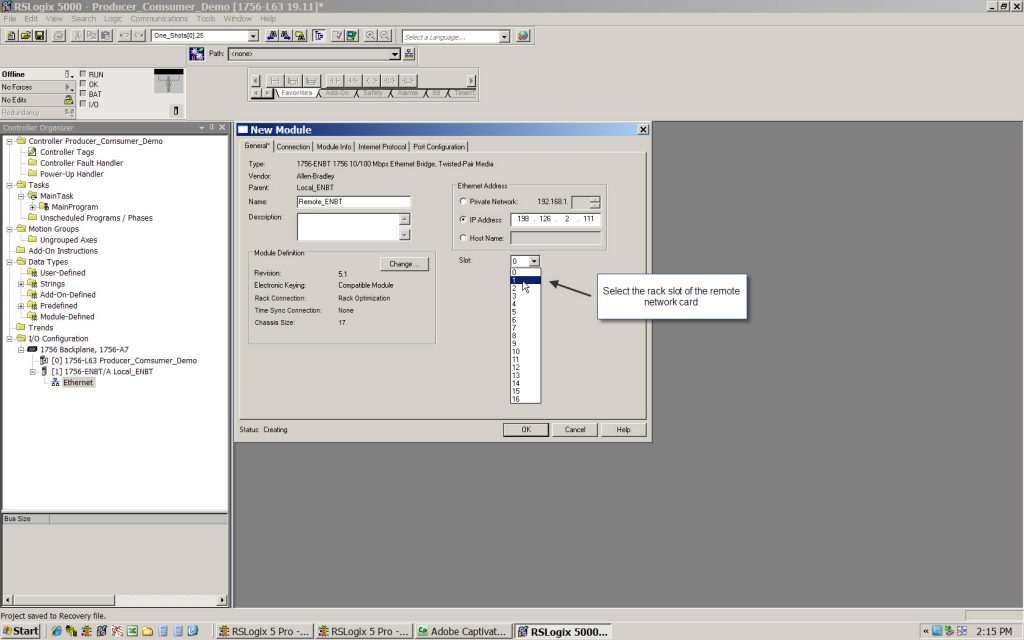Open the Slot dropdown arrow
The image size is (1024, 640).
pos(534,261)
